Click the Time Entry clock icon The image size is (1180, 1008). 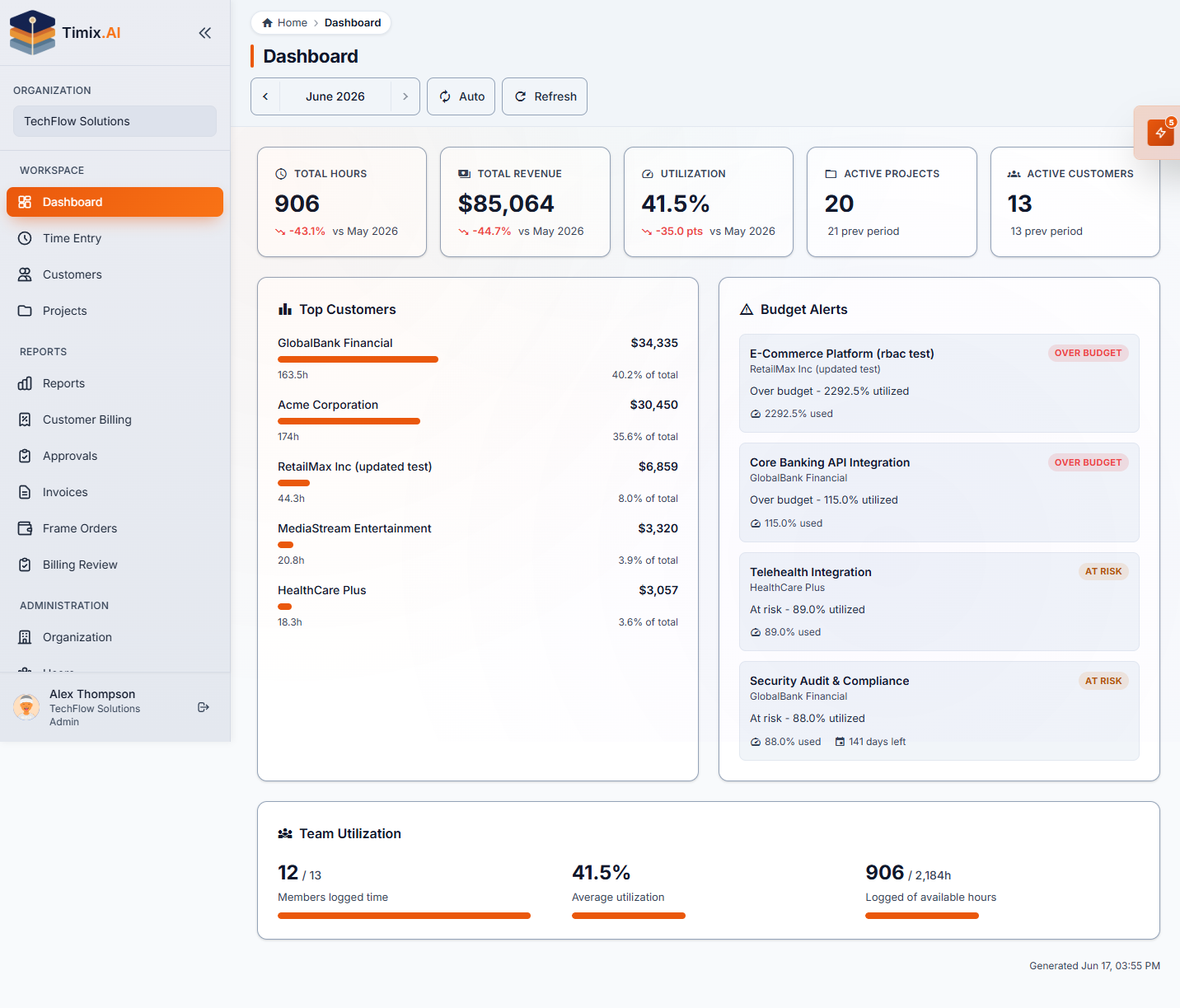[25, 238]
